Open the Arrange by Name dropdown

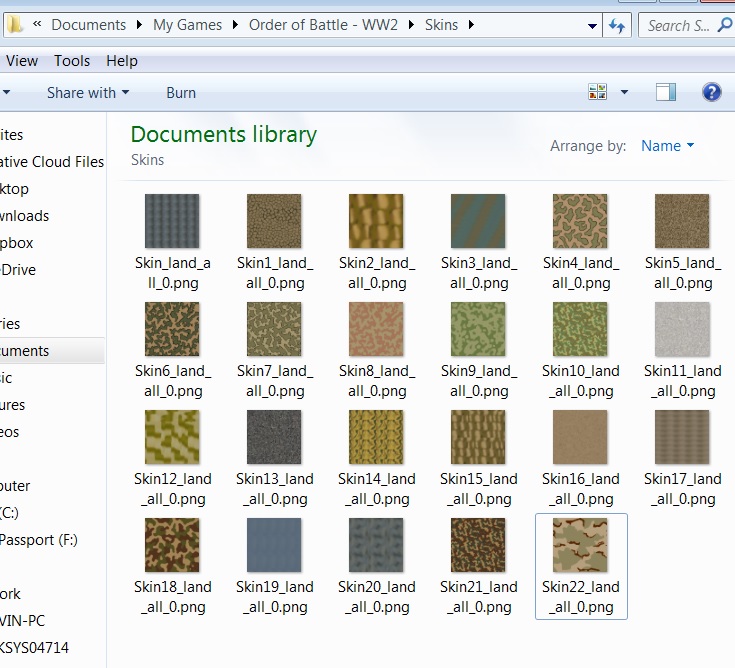pos(667,146)
